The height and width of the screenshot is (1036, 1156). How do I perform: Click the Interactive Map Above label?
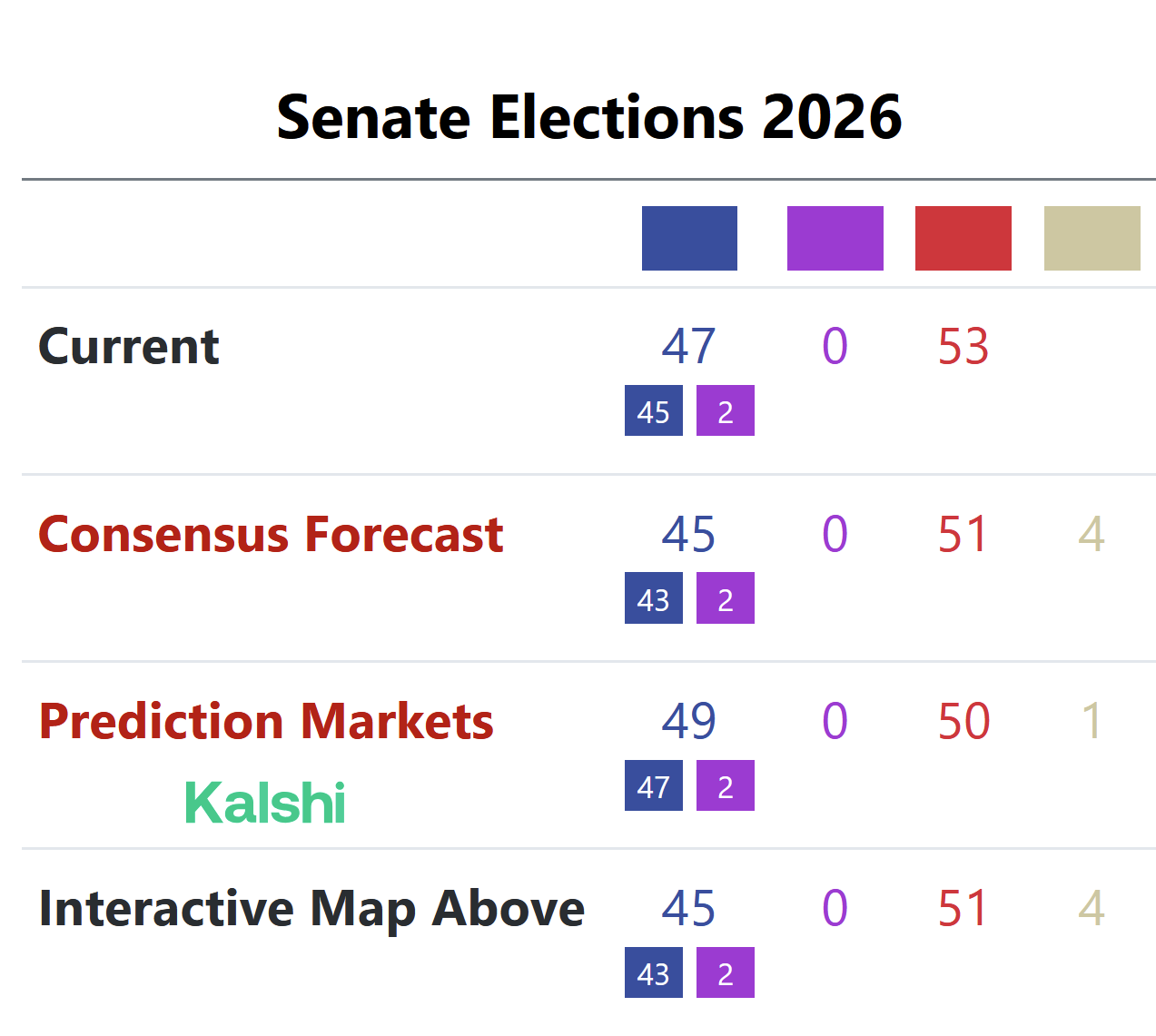(x=311, y=909)
